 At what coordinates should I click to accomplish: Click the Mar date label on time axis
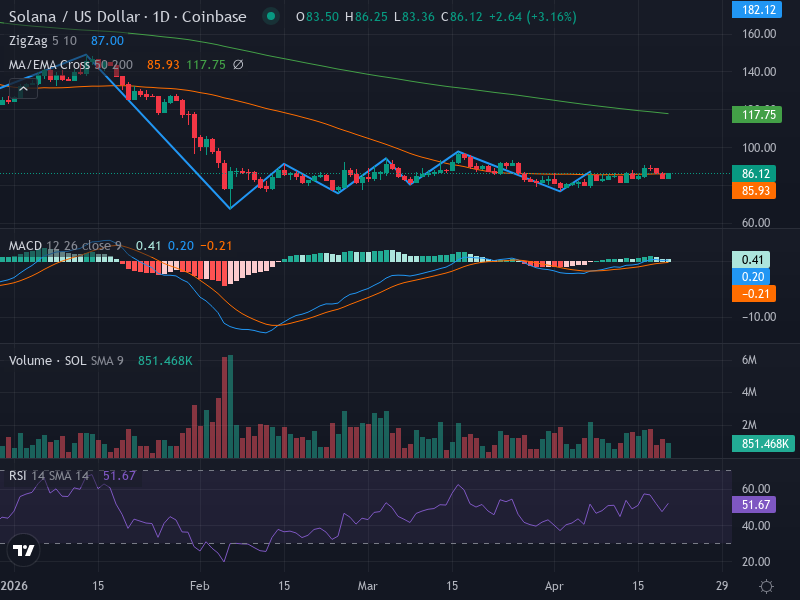click(x=367, y=586)
